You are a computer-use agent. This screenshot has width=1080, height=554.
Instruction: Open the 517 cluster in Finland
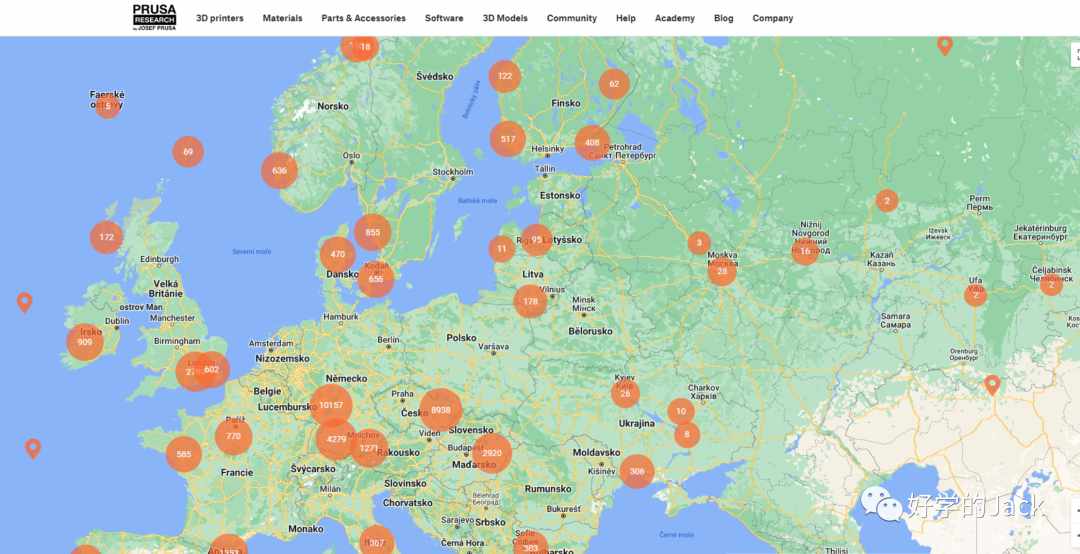(x=508, y=139)
